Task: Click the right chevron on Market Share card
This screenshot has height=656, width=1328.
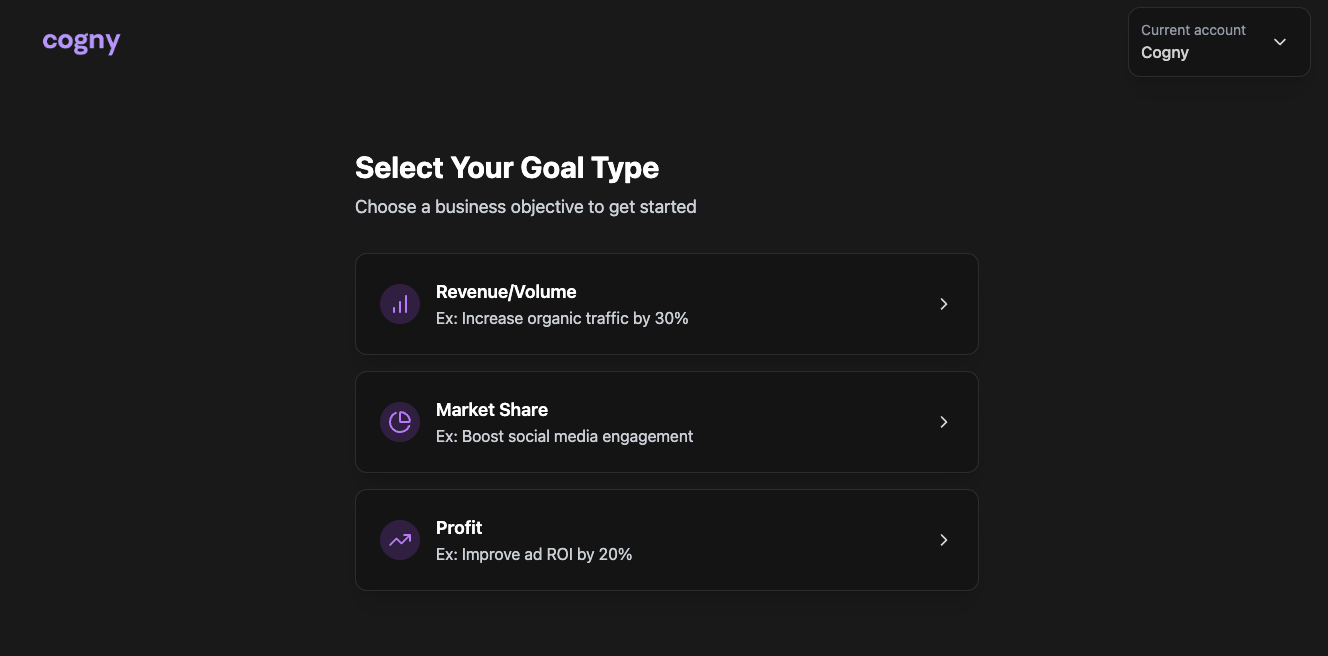Action: [x=943, y=422]
